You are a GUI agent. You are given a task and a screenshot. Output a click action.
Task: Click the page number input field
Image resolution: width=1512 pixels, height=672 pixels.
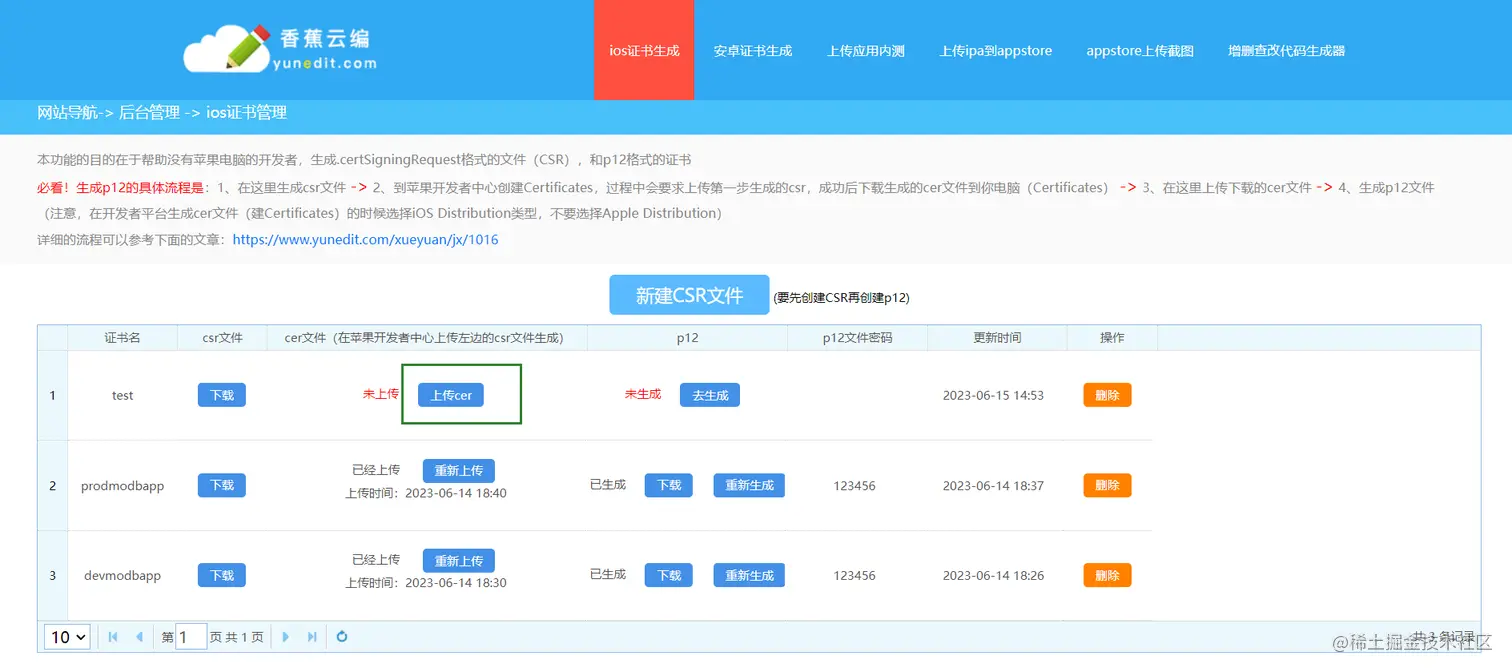tap(191, 637)
